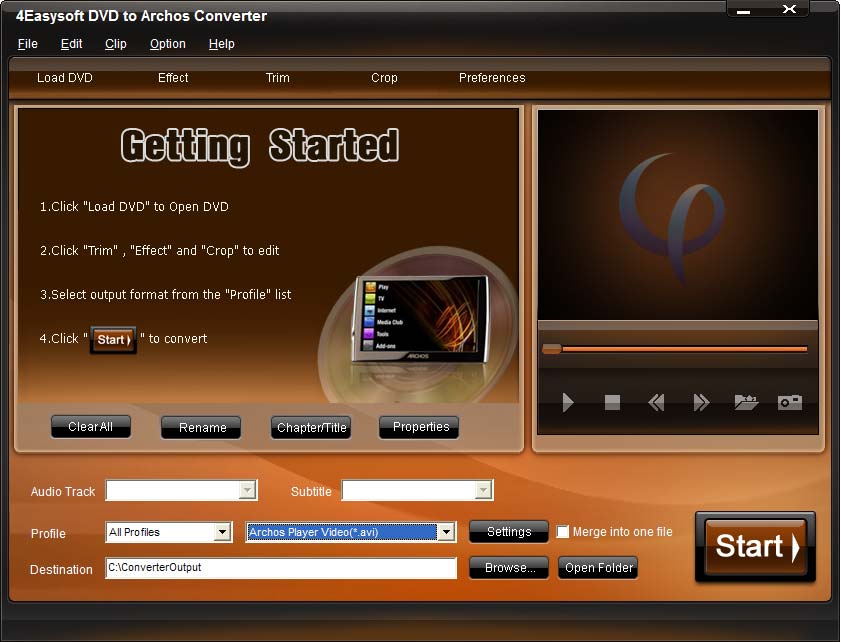Open the Audio Track dropdown

click(245, 491)
